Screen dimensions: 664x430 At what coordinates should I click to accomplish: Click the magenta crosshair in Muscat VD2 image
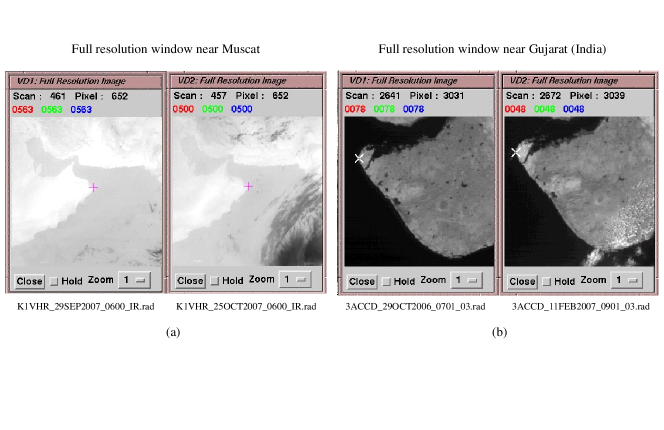click(x=249, y=186)
